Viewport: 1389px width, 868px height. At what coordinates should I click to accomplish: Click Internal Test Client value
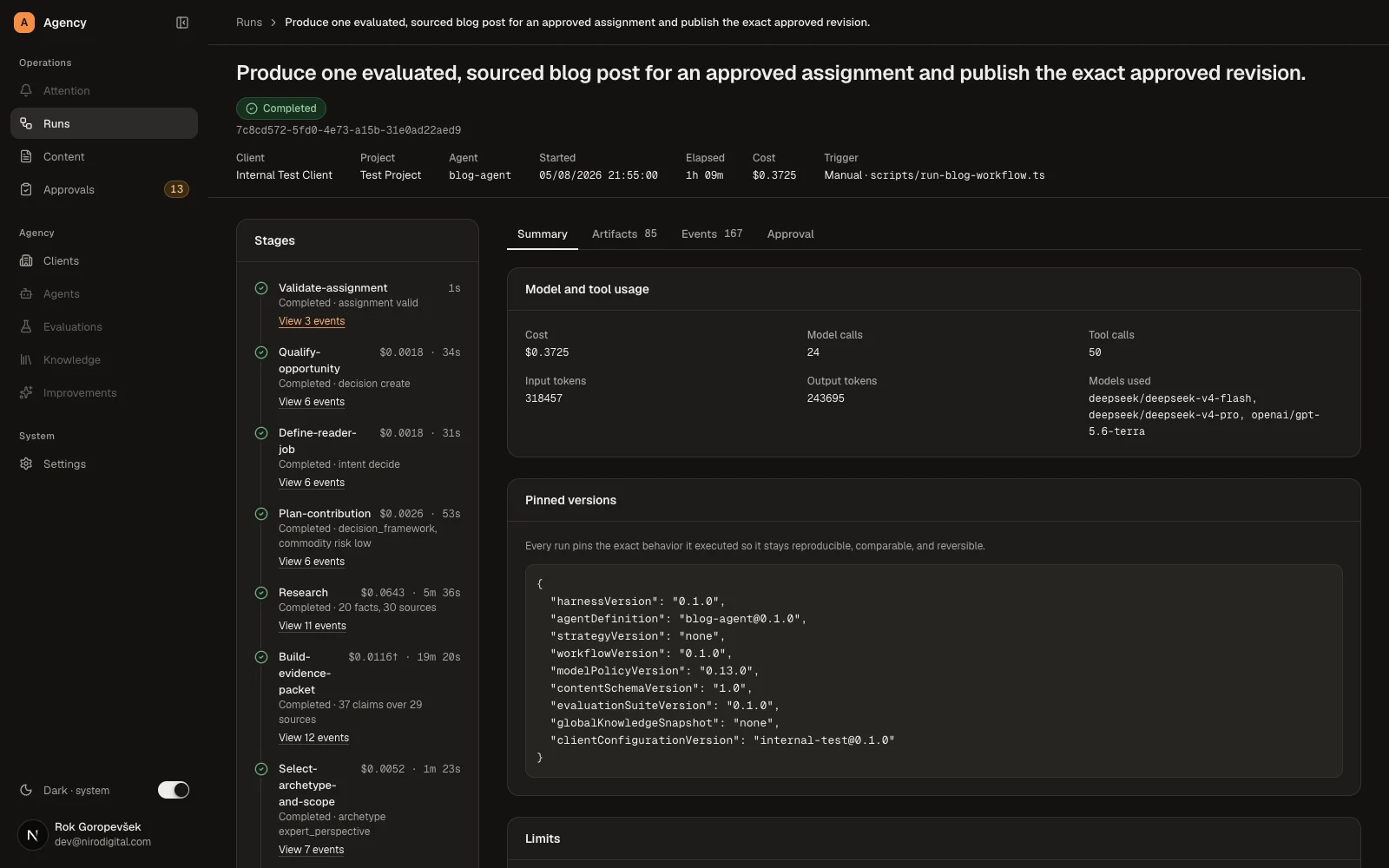tap(285, 175)
